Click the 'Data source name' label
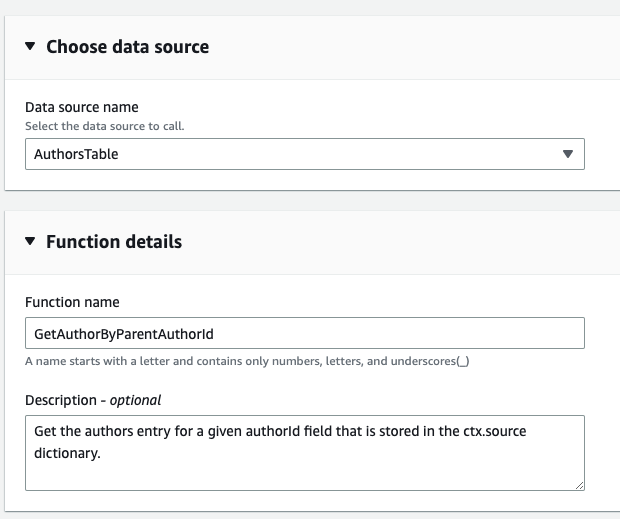This screenshot has width=620, height=519. [x=82, y=107]
